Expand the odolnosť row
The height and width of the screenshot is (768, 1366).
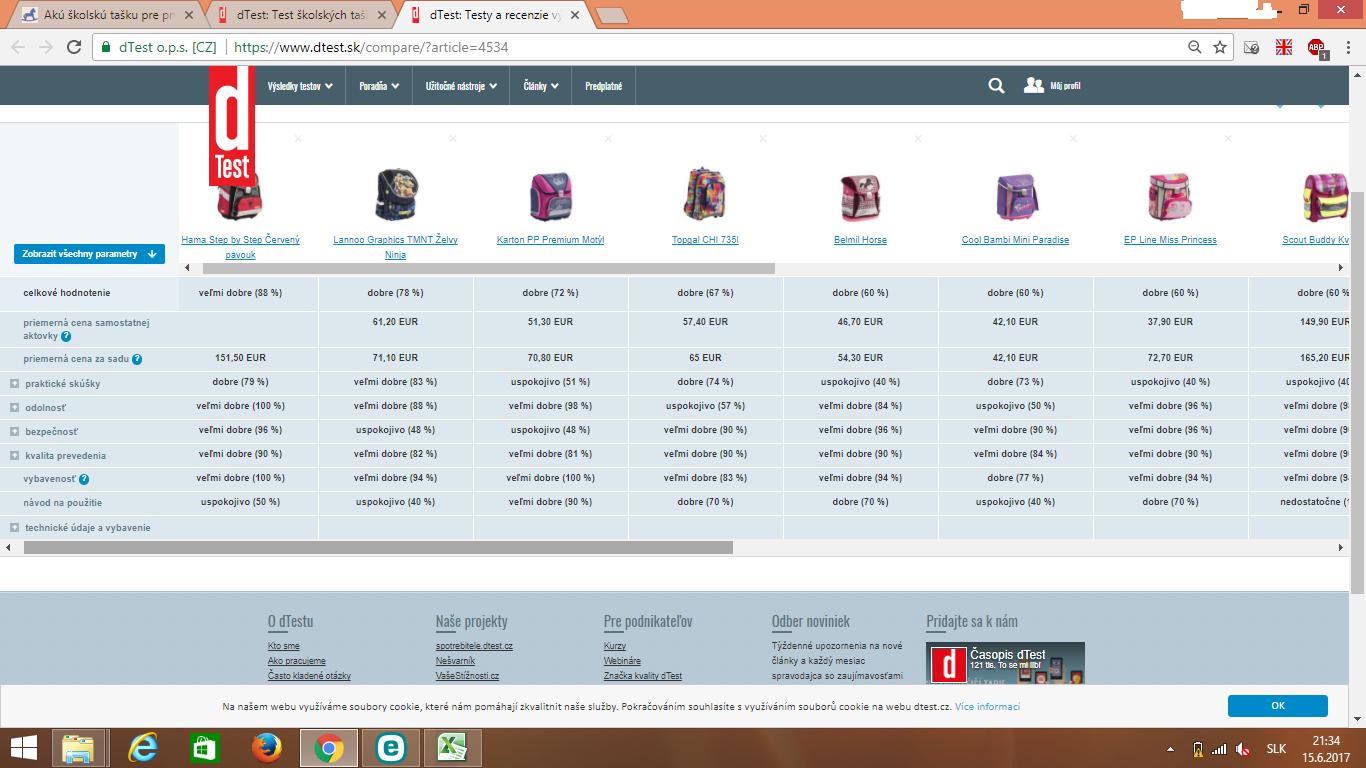[14, 408]
